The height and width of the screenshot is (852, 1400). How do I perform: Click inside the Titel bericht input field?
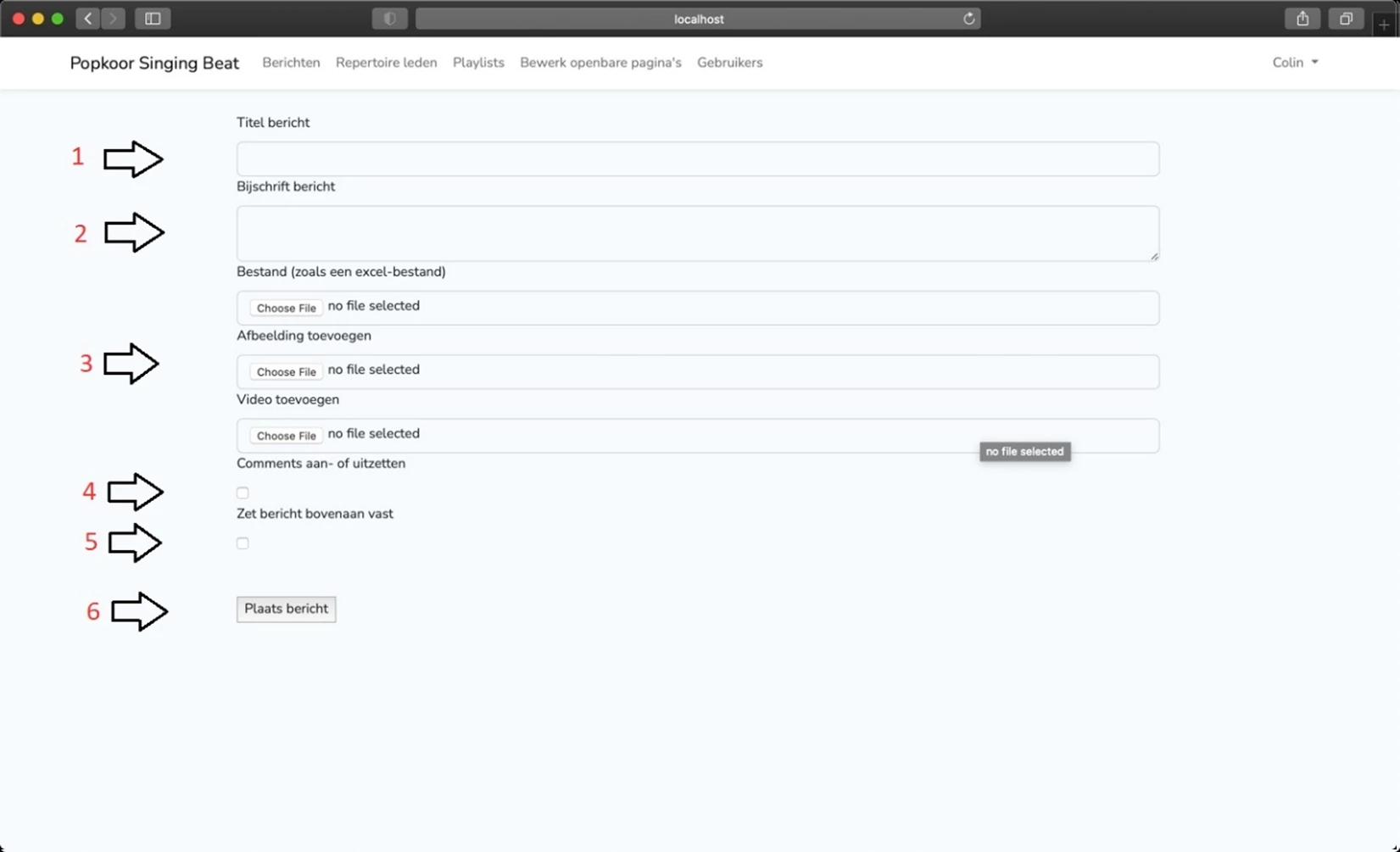[697, 159]
